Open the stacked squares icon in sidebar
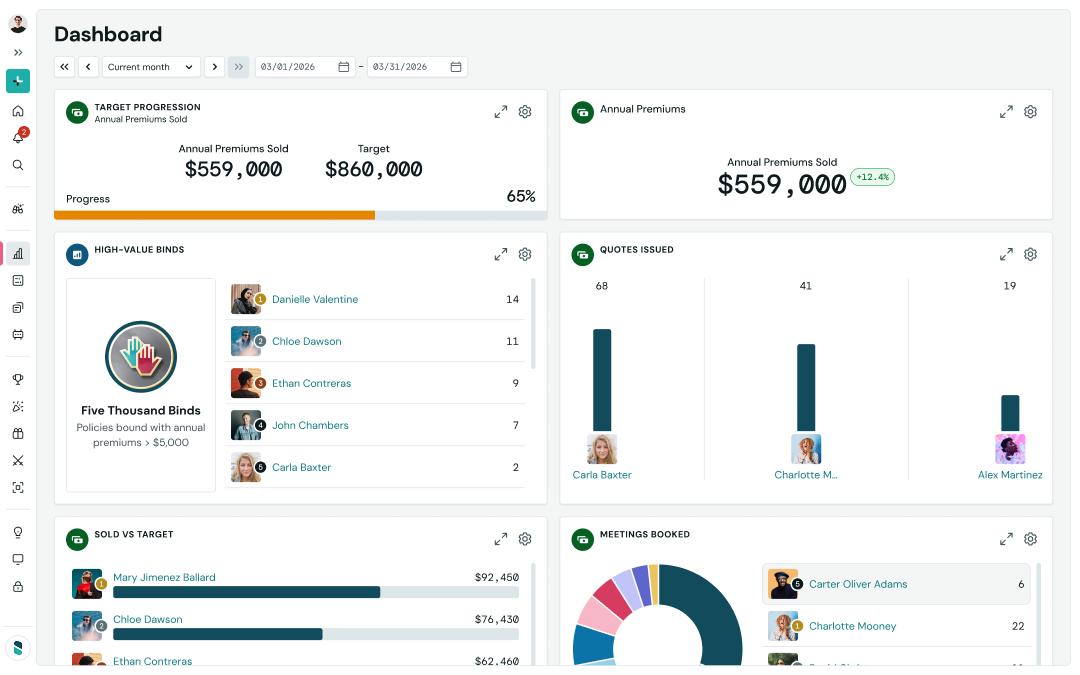Viewport: 1080px width, 675px height. pos(18,308)
